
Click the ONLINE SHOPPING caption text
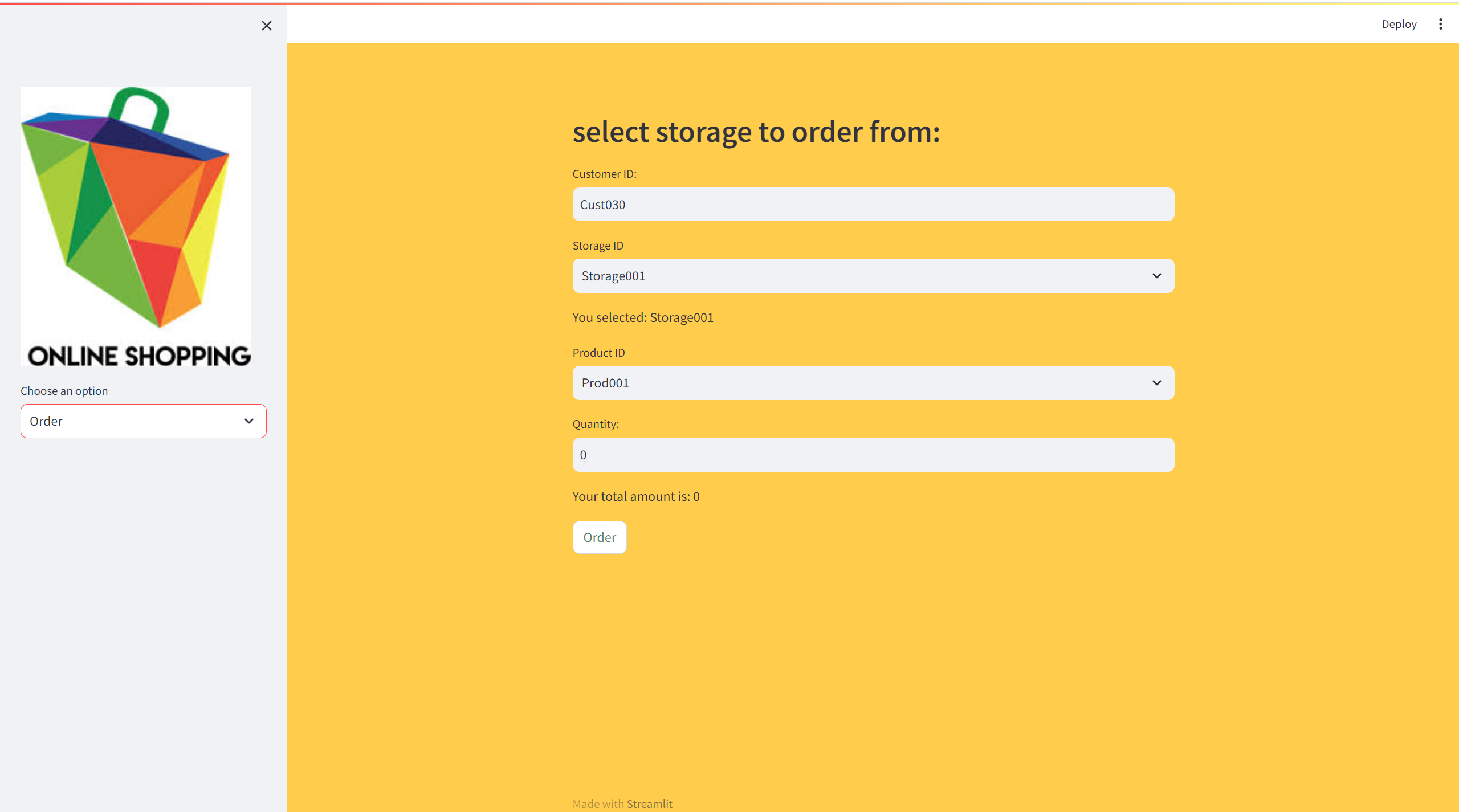pos(139,356)
